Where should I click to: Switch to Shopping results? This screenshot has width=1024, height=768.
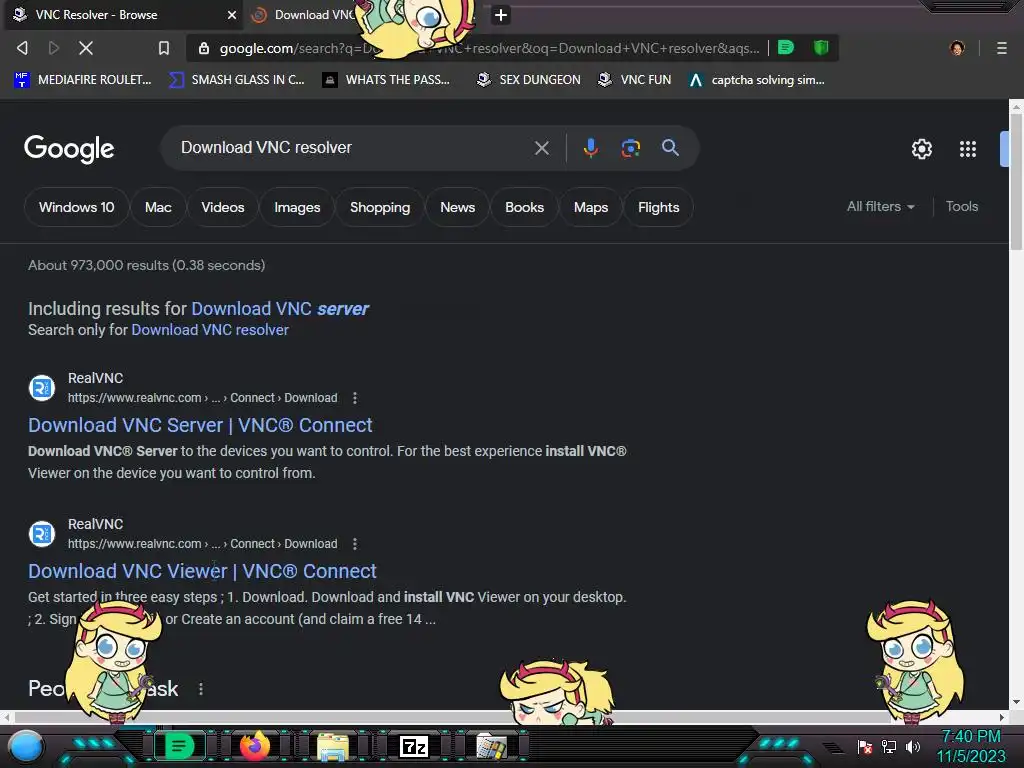click(x=380, y=208)
